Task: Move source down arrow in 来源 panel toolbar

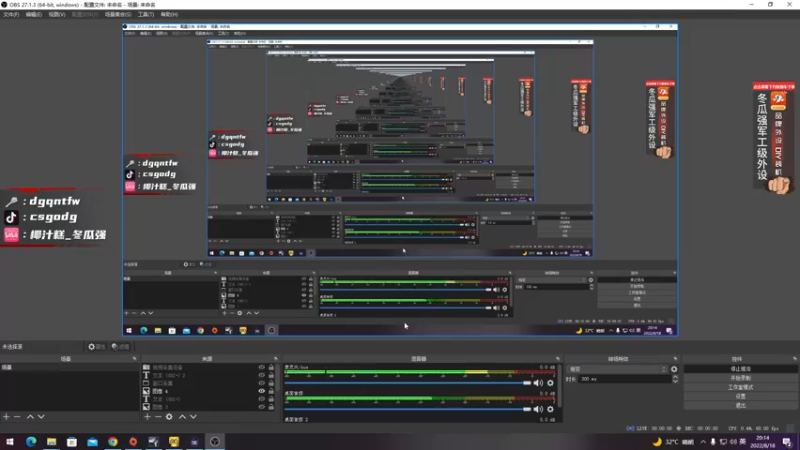Action: (x=193, y=417)
